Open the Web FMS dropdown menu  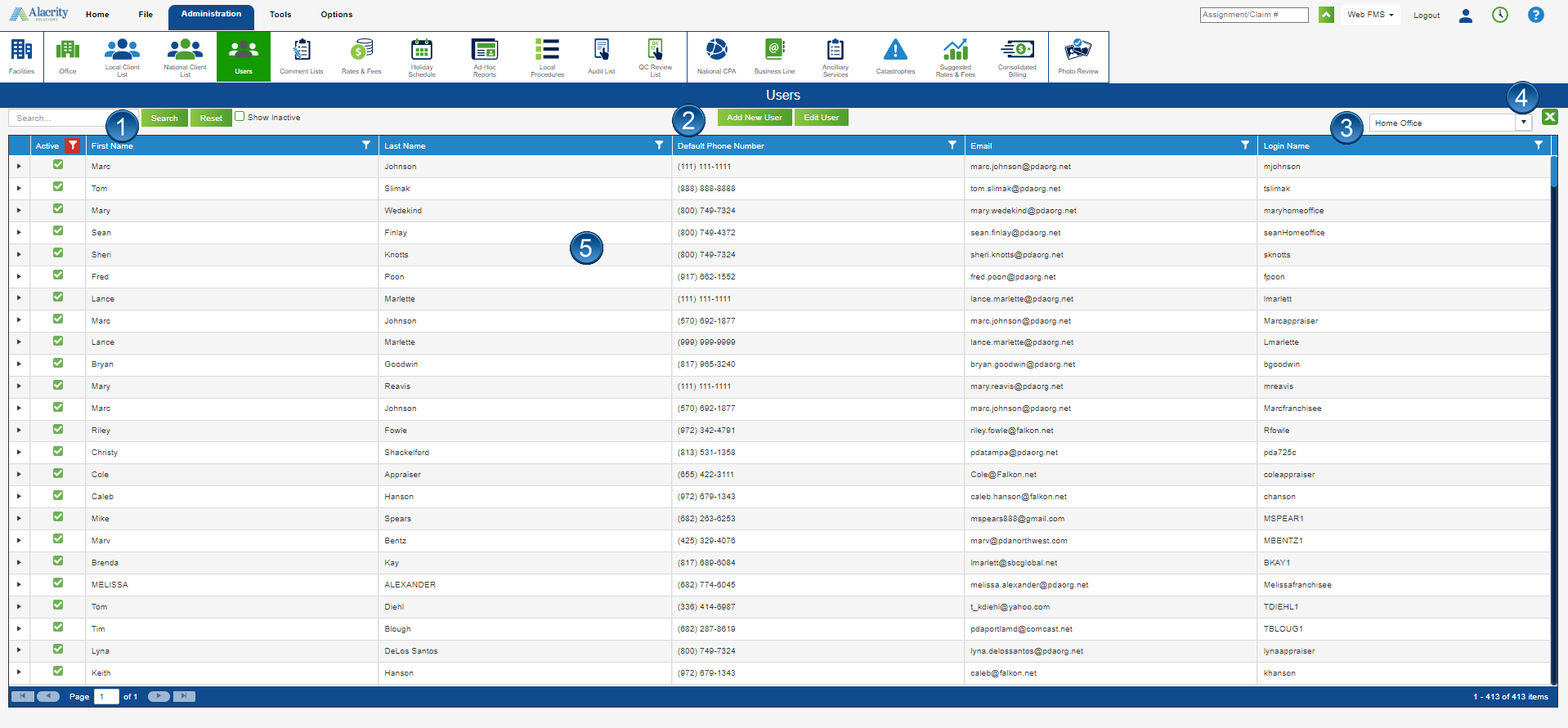(1370, 15)
